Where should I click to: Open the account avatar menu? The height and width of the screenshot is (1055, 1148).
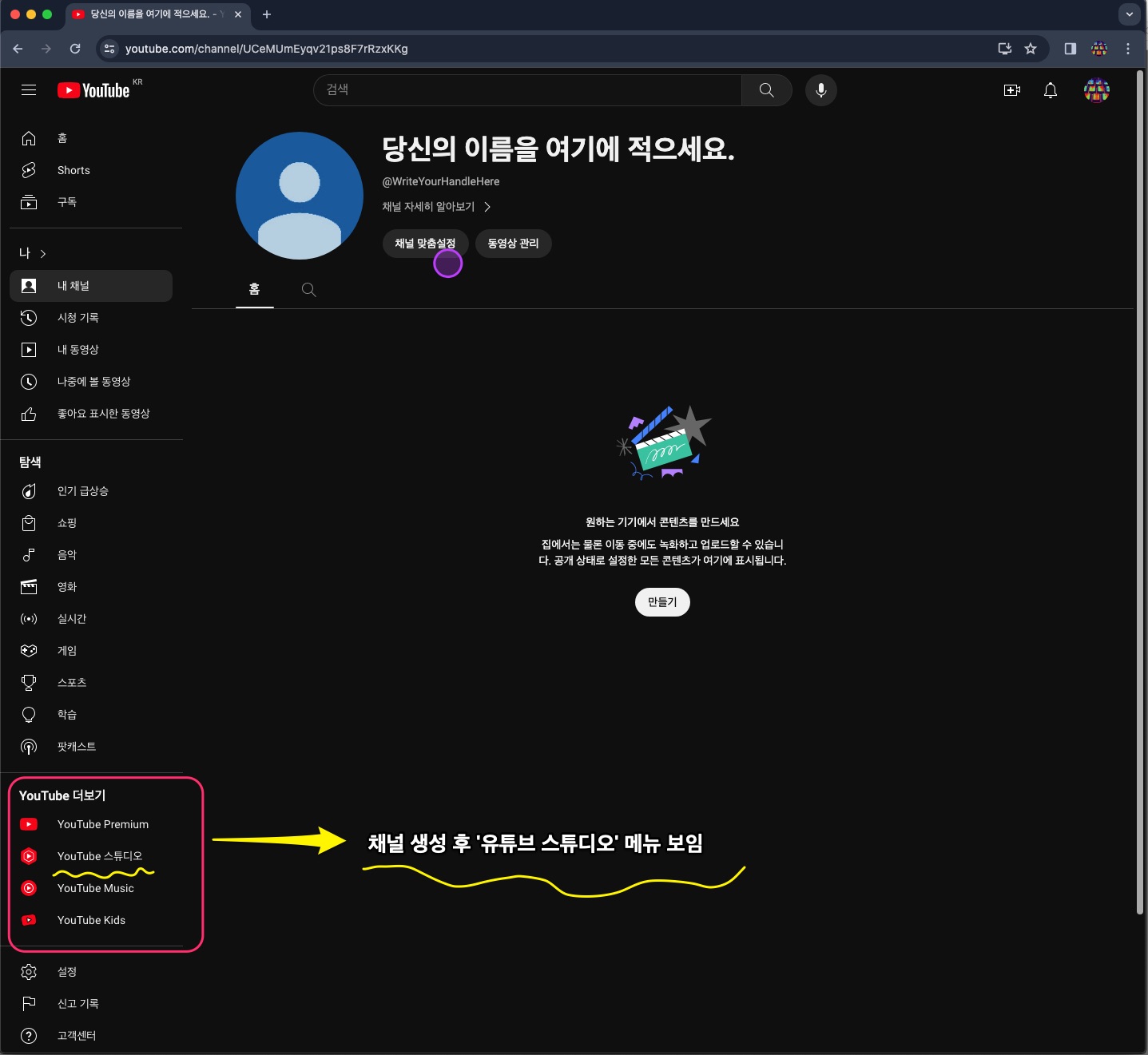click(x=1097, y=90)
